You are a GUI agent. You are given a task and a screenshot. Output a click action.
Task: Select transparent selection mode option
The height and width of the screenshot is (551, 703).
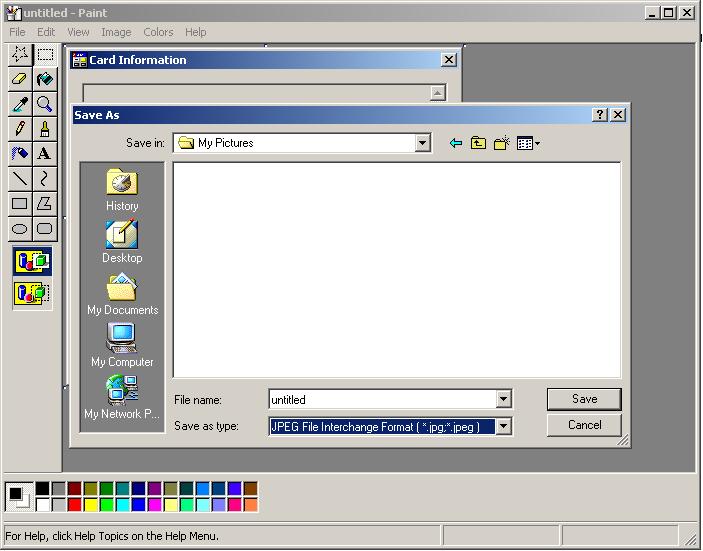32,294
